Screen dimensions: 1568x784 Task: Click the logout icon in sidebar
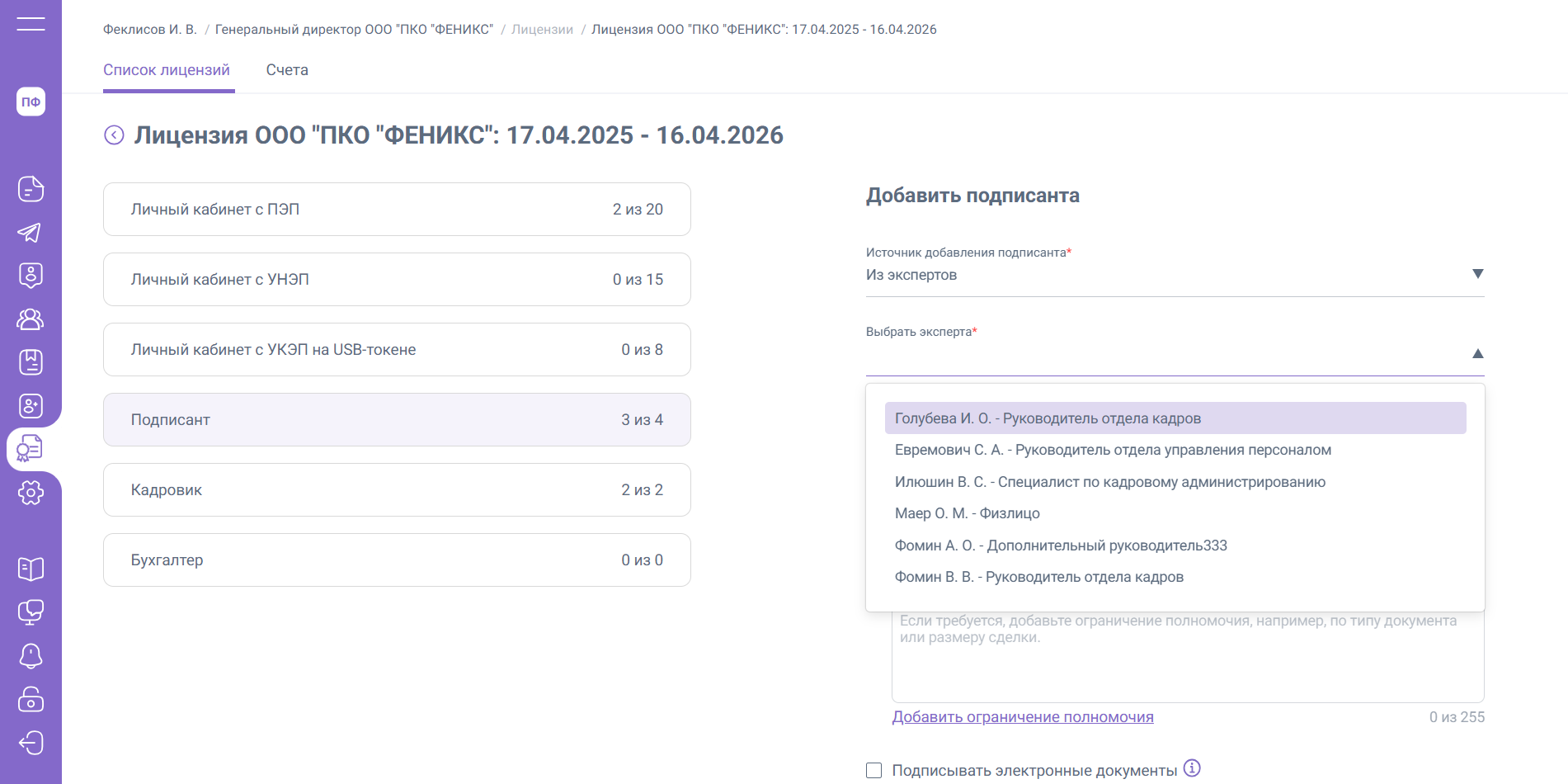point(31,743)
